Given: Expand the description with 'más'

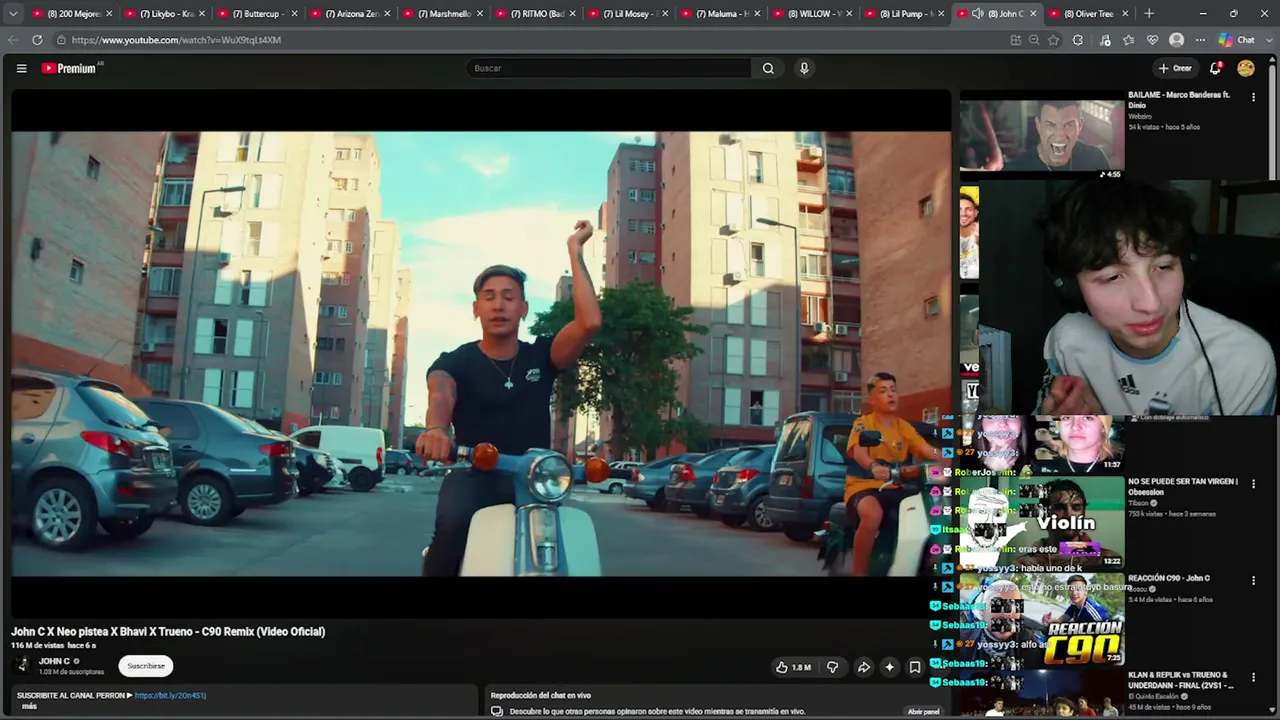Looking at the screenshot, I should pos(29,706).
